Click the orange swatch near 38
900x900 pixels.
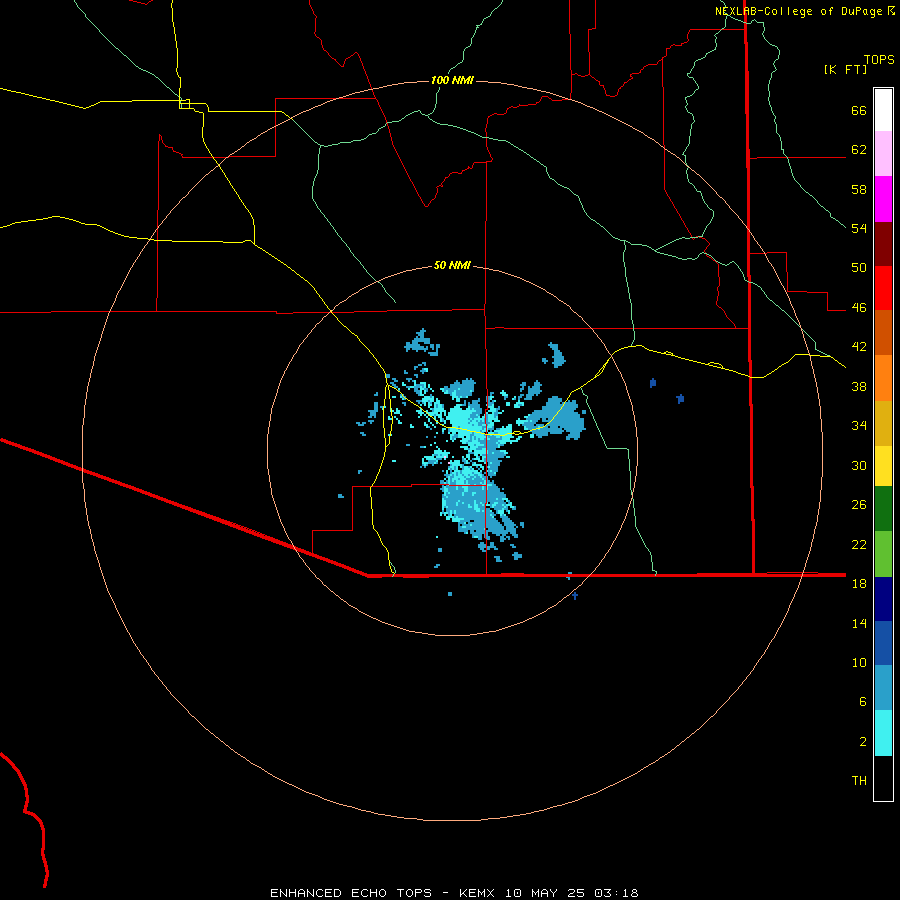pos(883,378)
